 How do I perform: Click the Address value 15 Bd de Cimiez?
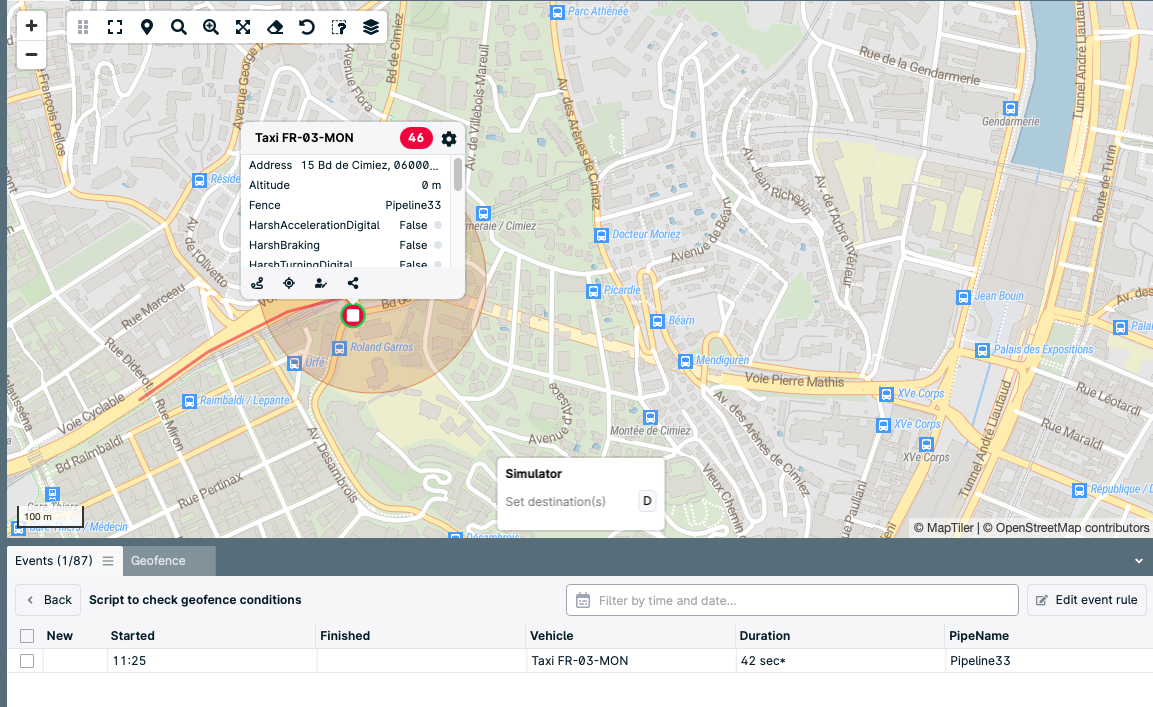click(x=369, y=165)
